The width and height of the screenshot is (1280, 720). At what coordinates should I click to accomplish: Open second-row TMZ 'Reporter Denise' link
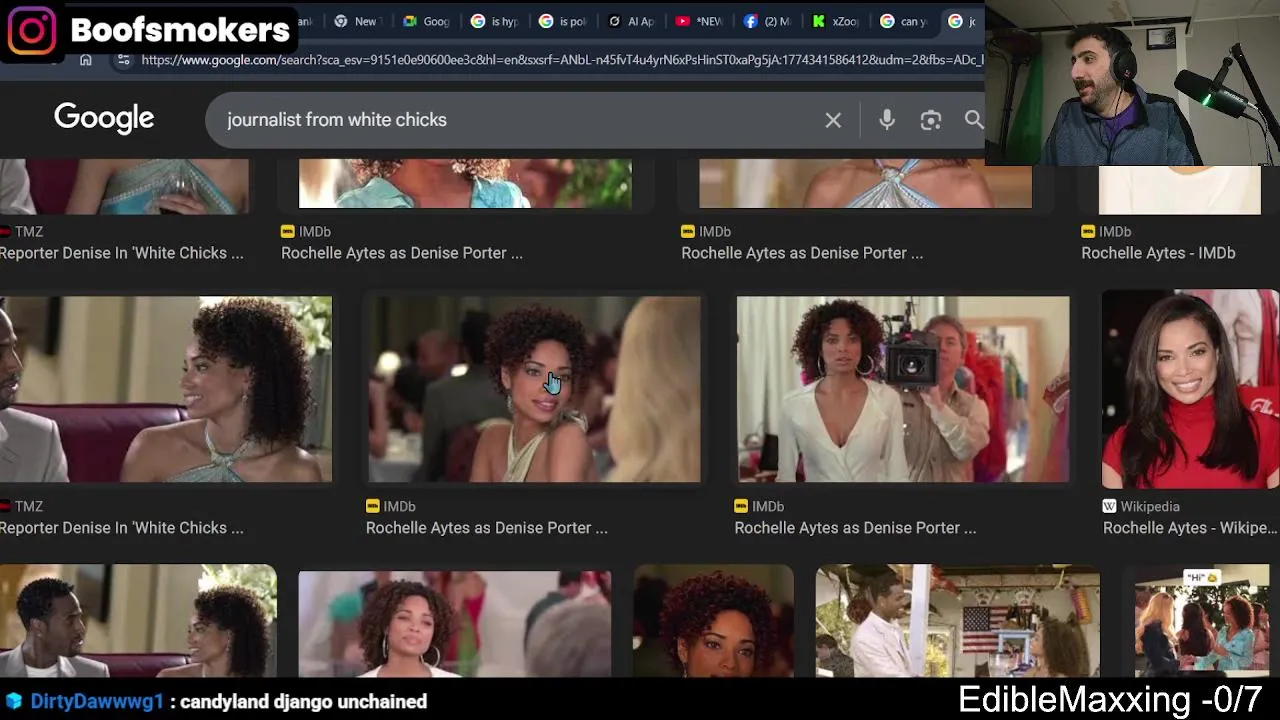pos(122,528)
